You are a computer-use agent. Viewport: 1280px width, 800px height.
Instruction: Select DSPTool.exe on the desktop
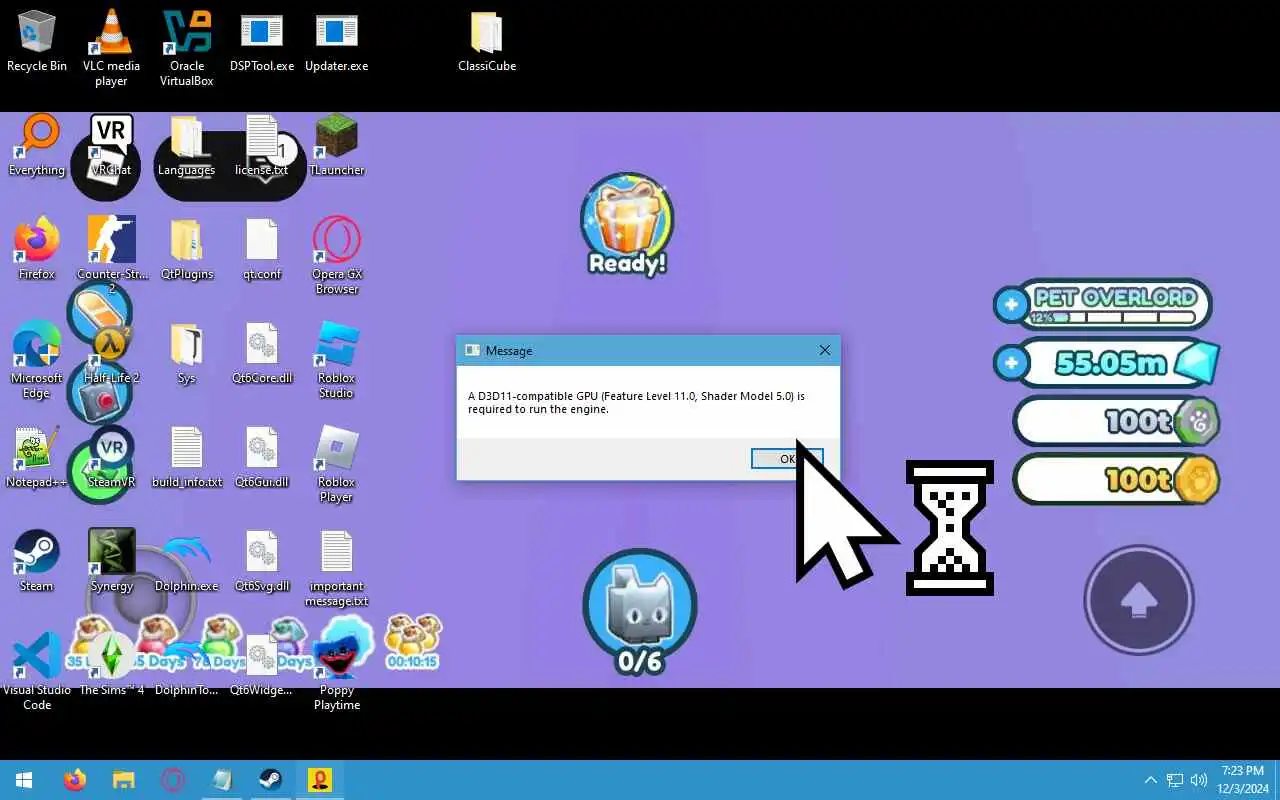pos(261,42)
